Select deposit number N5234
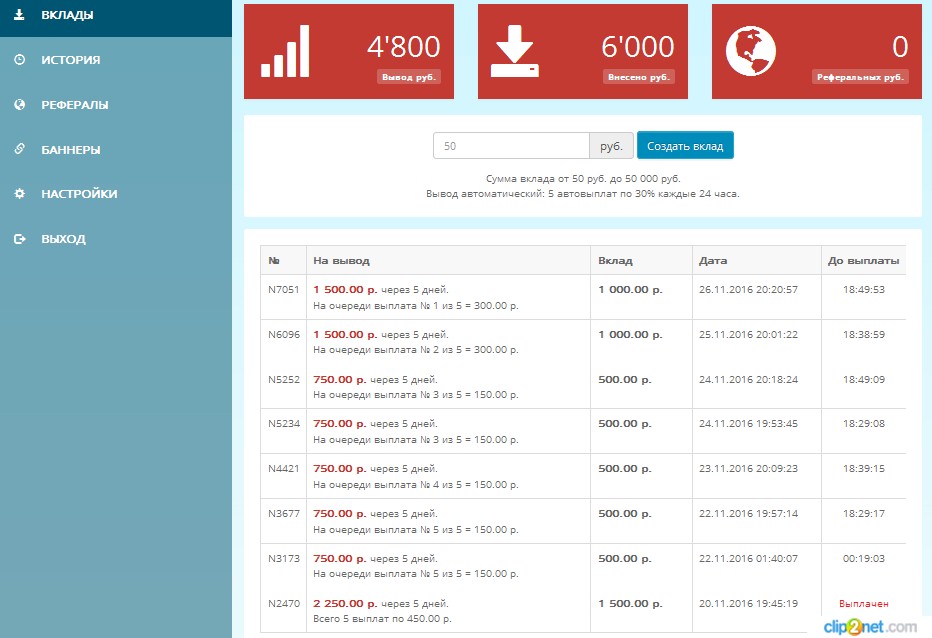The width and height of the screenshot is (932, 638). tap(284, 423)
